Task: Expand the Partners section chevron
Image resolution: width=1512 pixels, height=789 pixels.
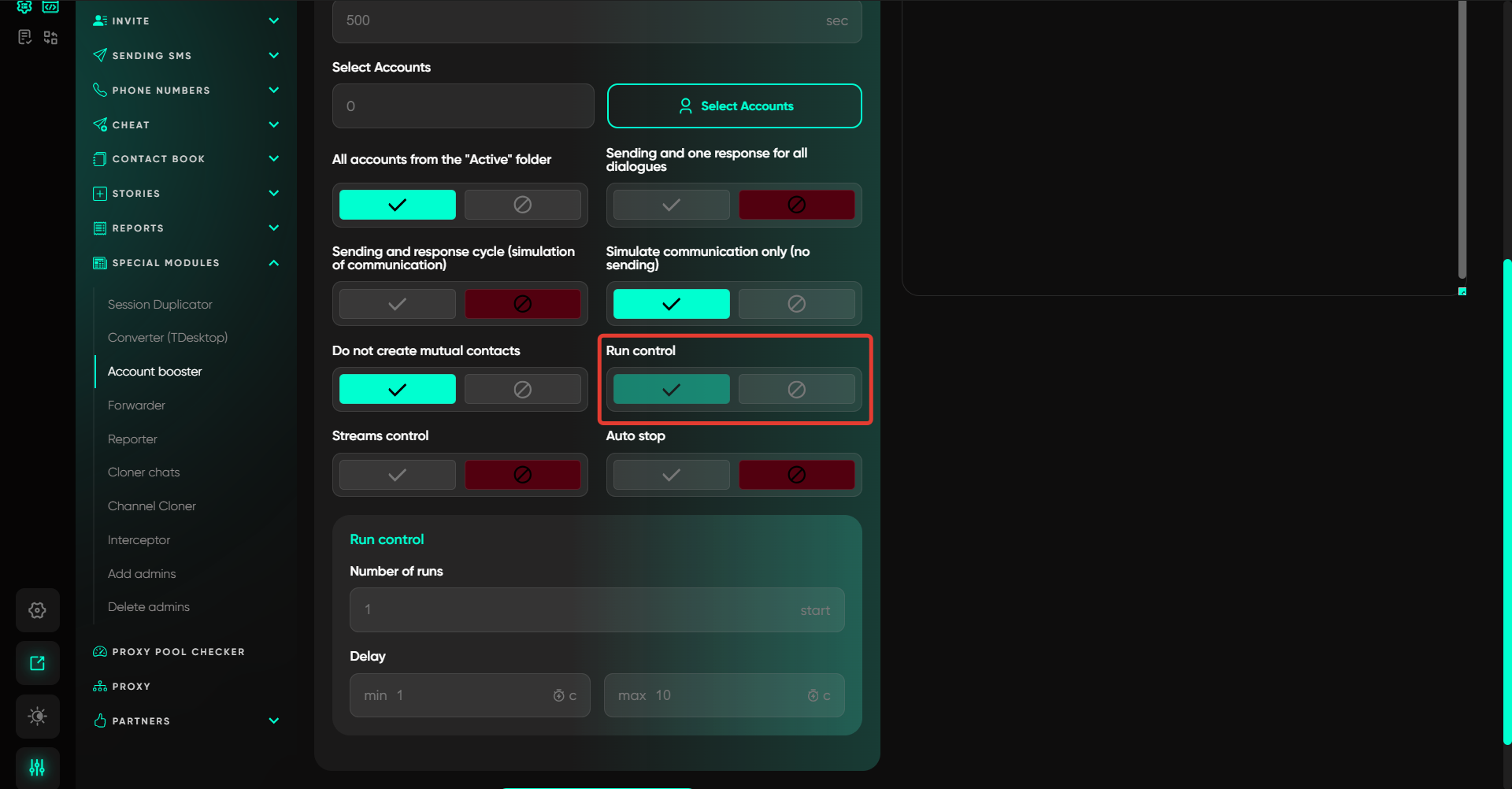Action: click(x=273, y=721)
